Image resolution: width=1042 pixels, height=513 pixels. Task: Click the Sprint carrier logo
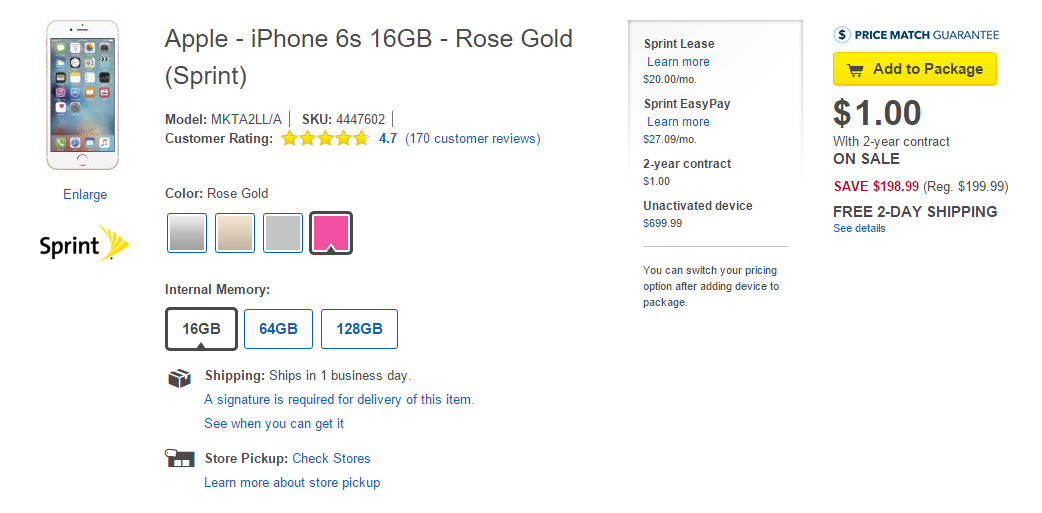pos(84,243)
